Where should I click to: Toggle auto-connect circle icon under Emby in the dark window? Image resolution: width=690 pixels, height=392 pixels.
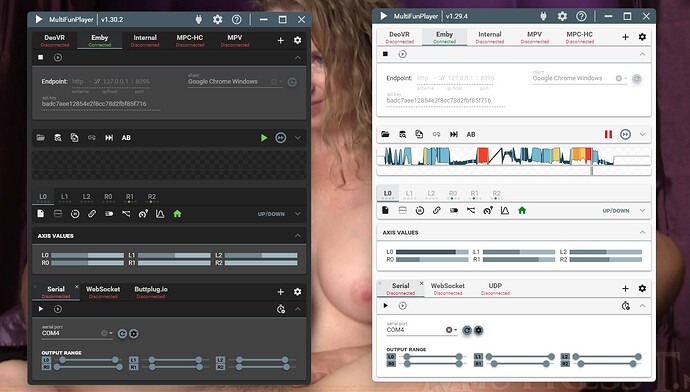tap(58, 57)
